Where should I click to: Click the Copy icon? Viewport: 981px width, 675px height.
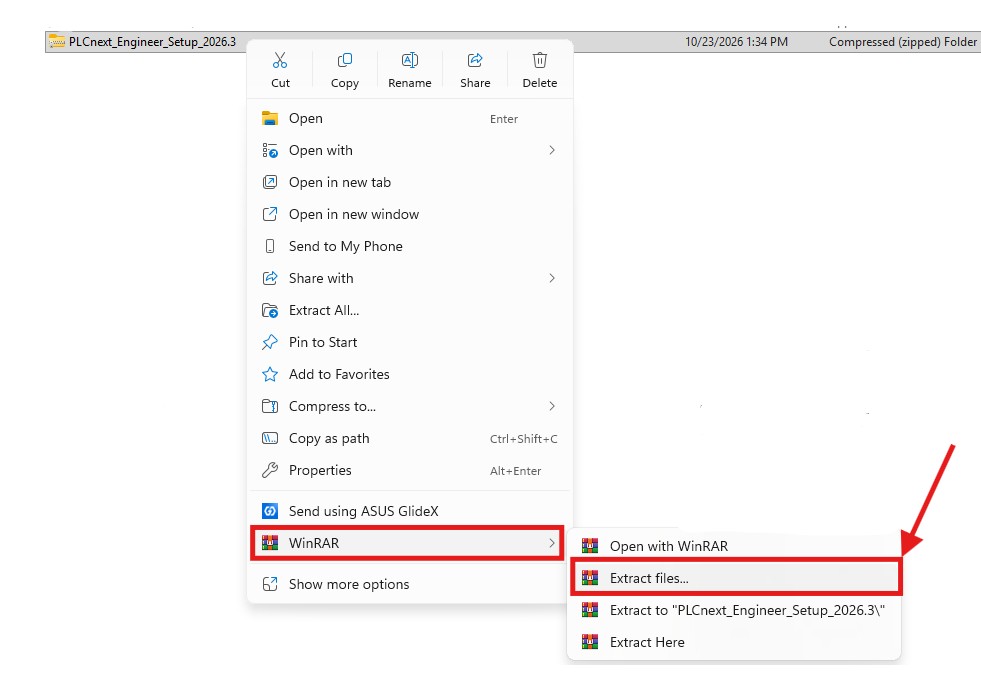(x=345, y=60)
